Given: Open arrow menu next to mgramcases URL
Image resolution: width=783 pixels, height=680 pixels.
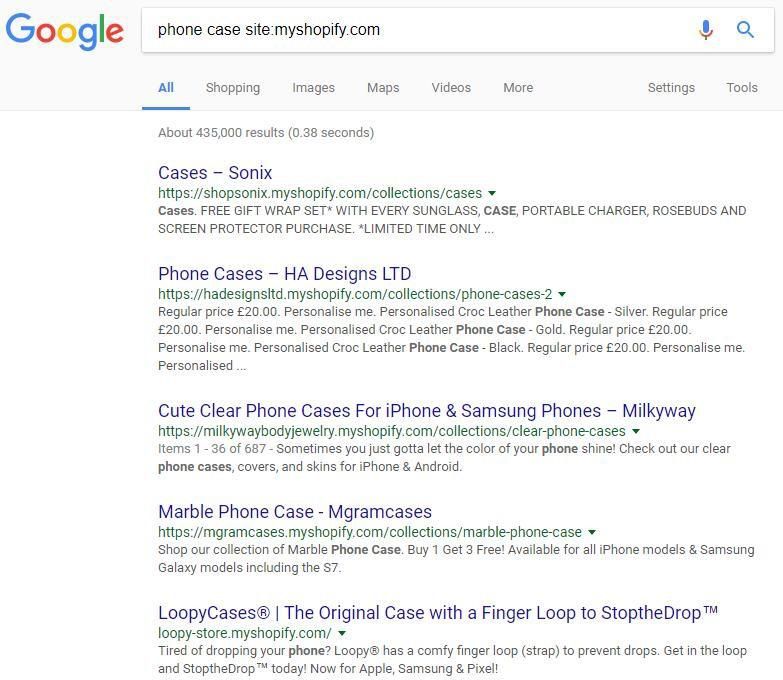Looking at the screenshot, I should click(x=592, y=532).
